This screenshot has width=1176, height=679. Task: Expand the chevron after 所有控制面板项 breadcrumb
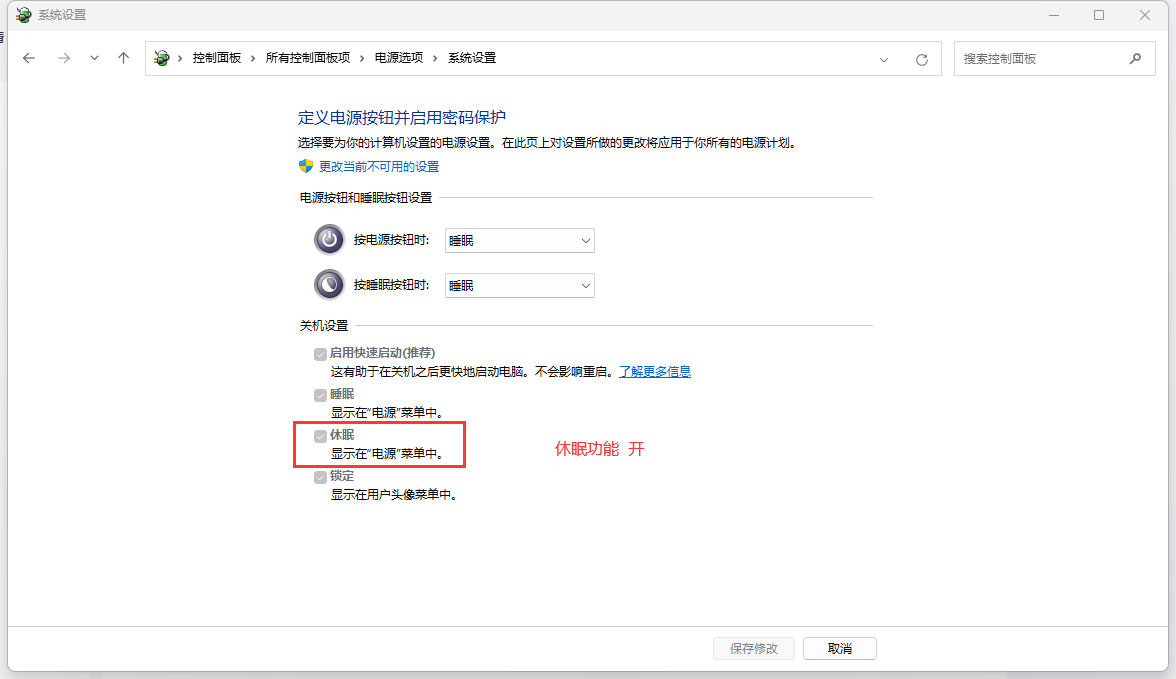362,58
